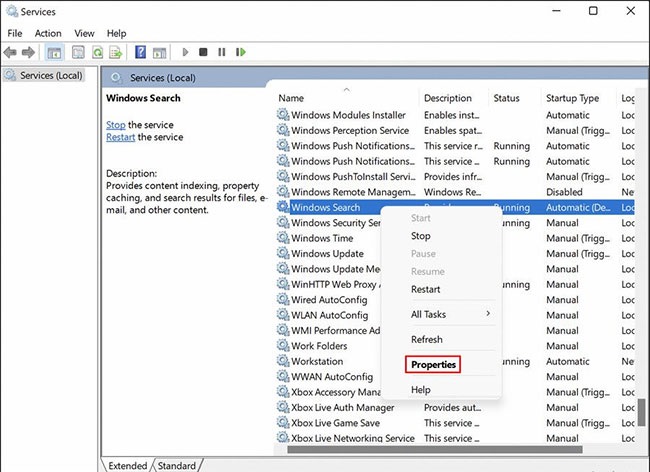
Task: Select Restart from the context menu
Action: (425, 289)
